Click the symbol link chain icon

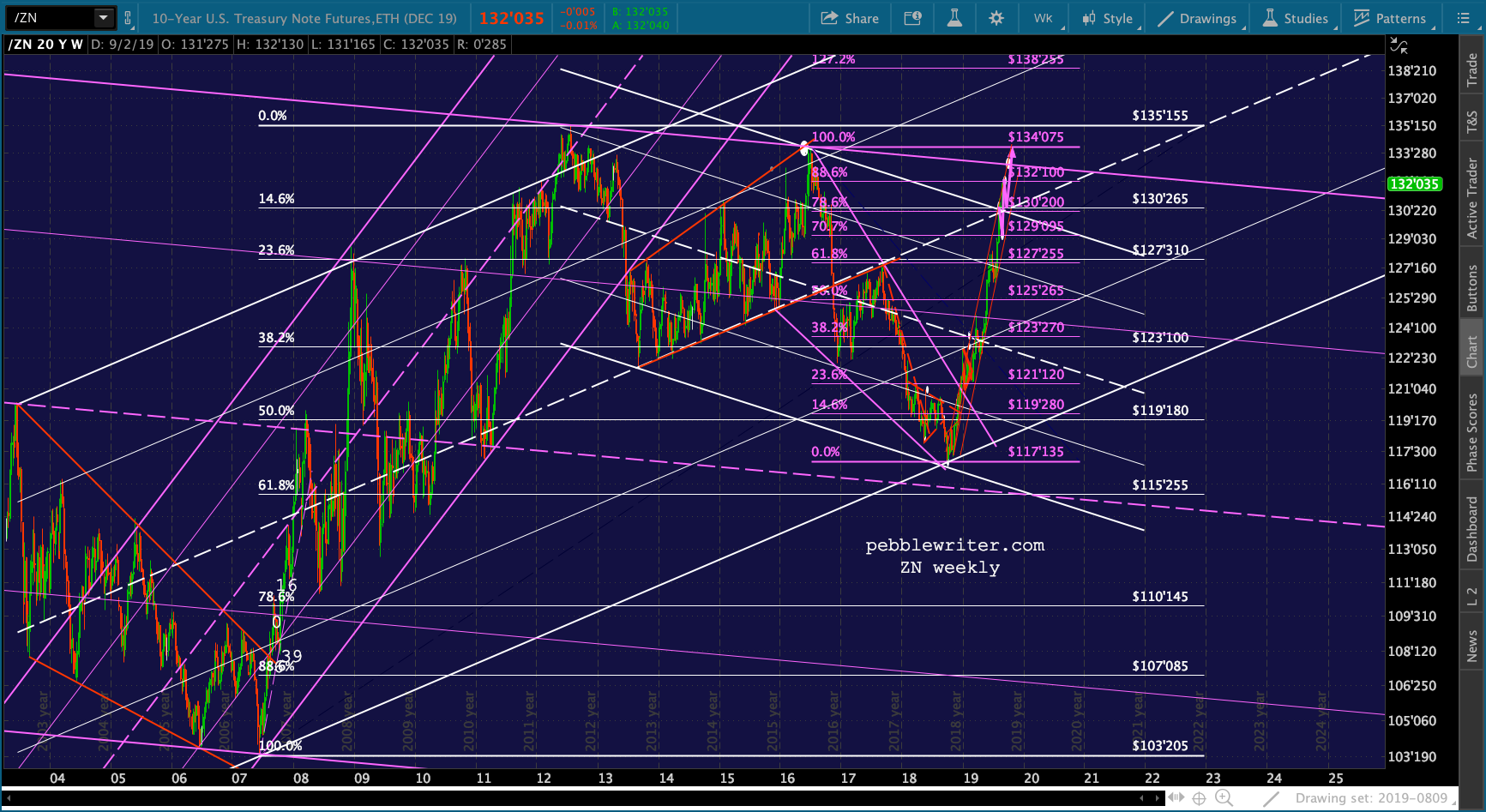128,17
